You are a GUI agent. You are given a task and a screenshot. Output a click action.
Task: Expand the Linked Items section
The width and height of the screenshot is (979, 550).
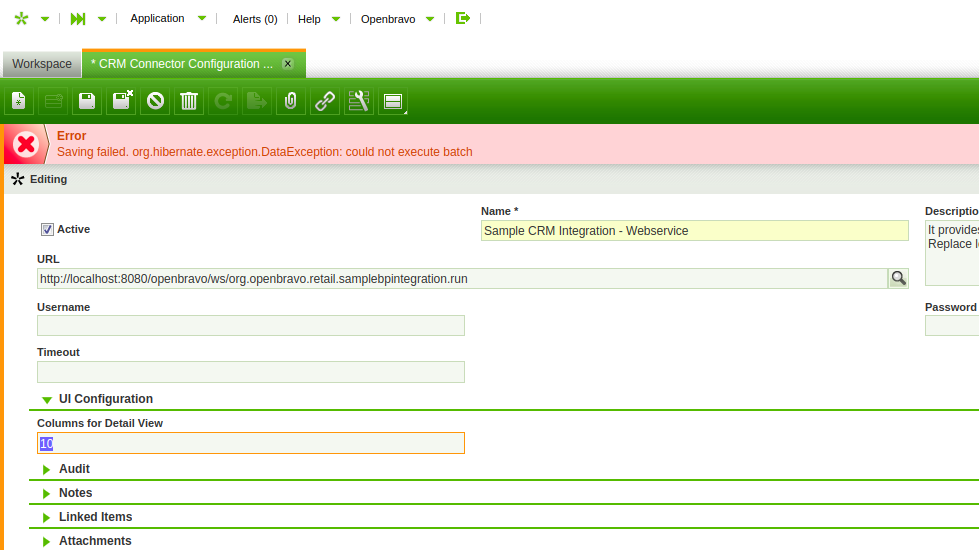click(x=47, y=517)
